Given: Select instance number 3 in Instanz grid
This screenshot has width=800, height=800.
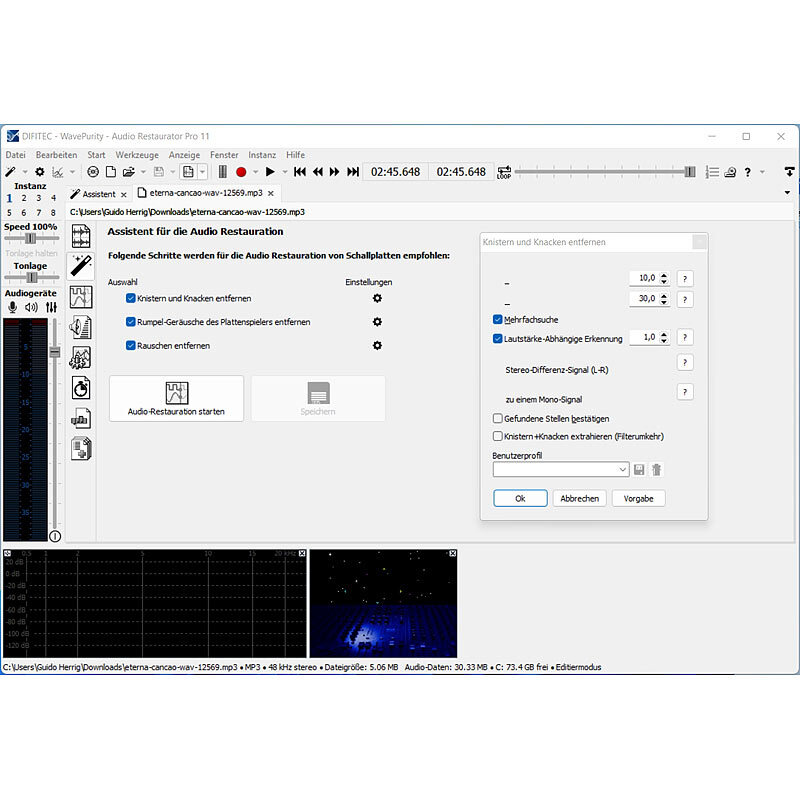Looking at the screenshot, I should coord(38,198).
